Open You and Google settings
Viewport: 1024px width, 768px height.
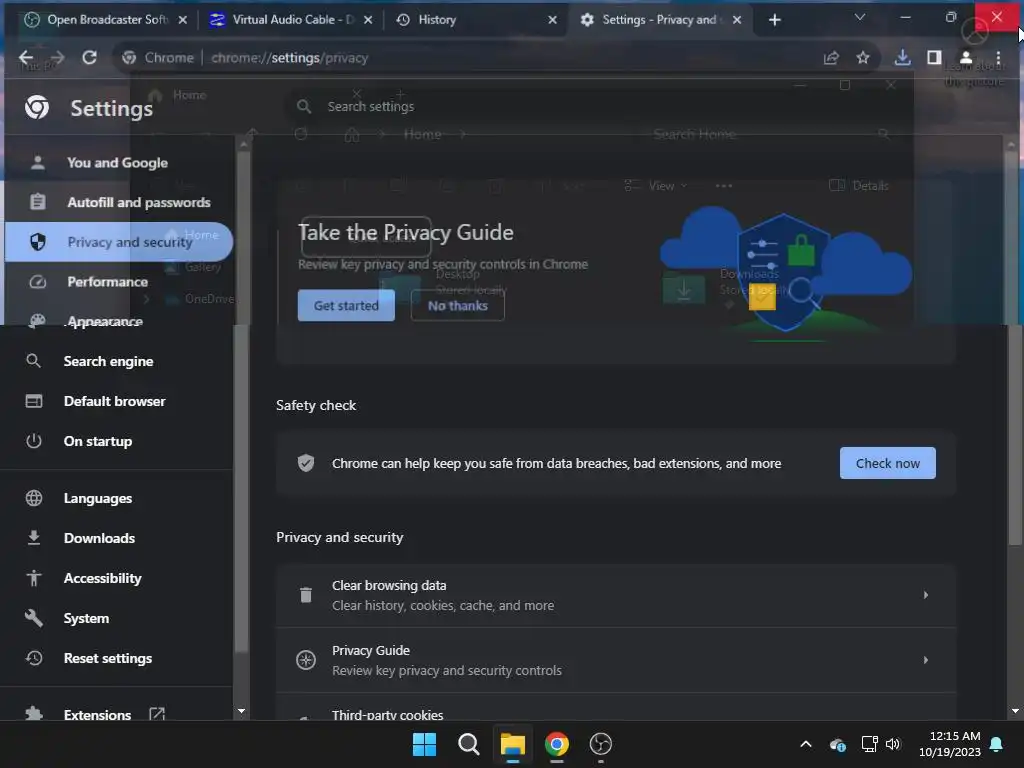[x=118, y=163]
